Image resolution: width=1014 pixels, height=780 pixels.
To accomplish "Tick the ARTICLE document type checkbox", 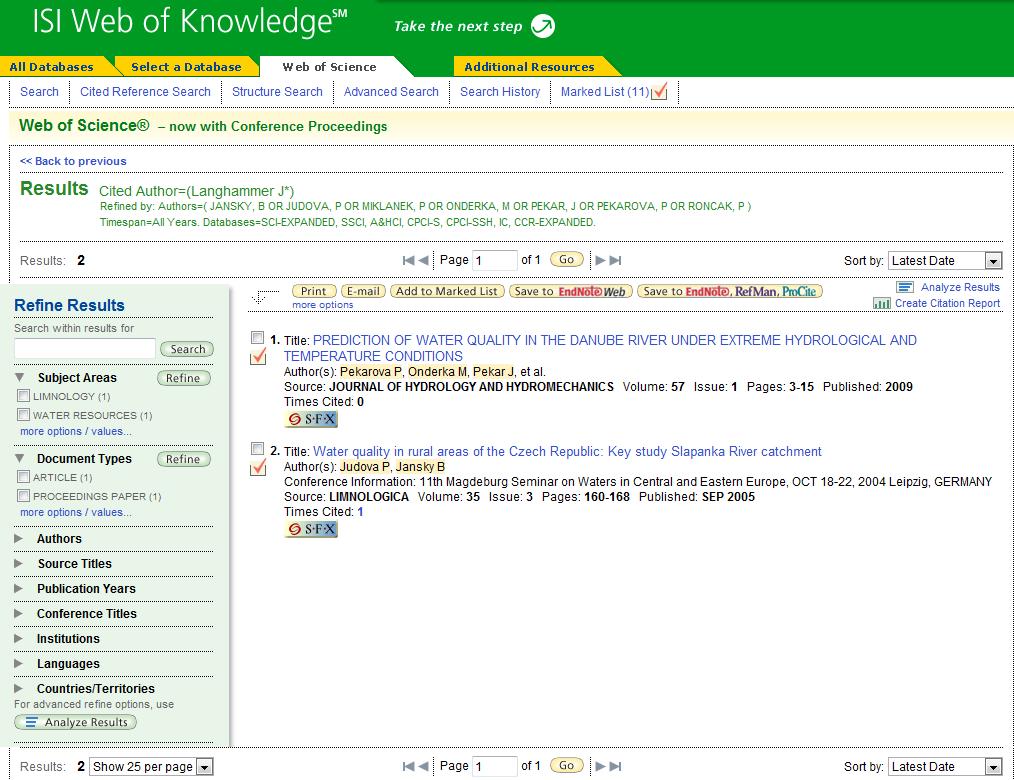I will click(24, 477).
